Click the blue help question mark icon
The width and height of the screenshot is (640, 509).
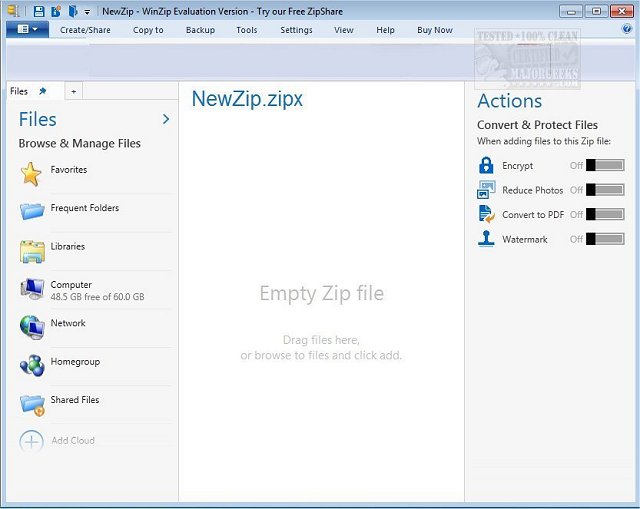click(x=627, y=29)
